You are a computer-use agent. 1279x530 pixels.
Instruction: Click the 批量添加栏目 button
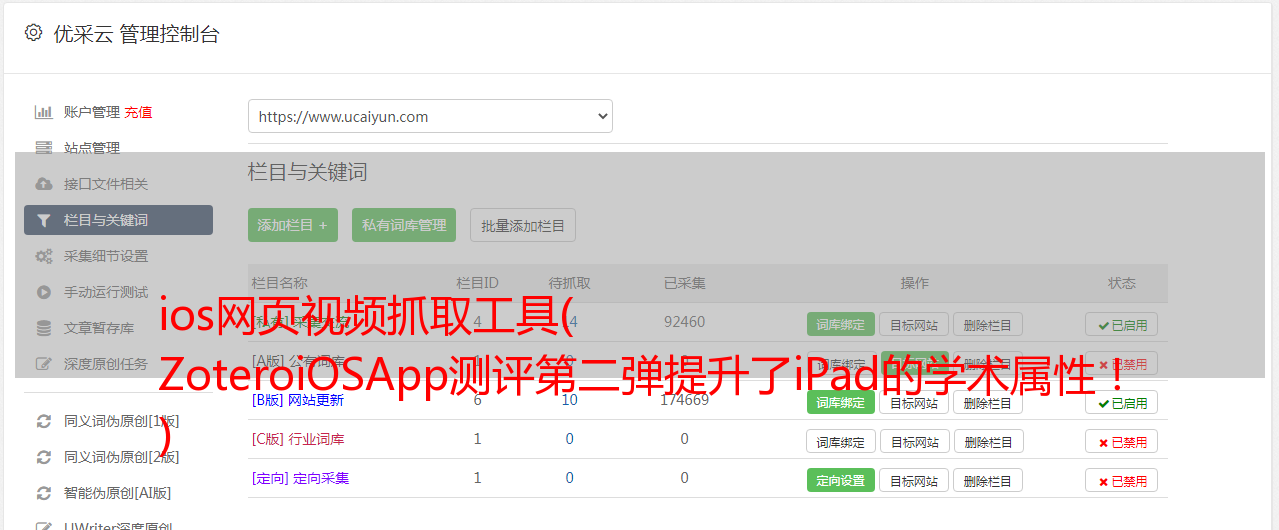[x=523, y=225]
